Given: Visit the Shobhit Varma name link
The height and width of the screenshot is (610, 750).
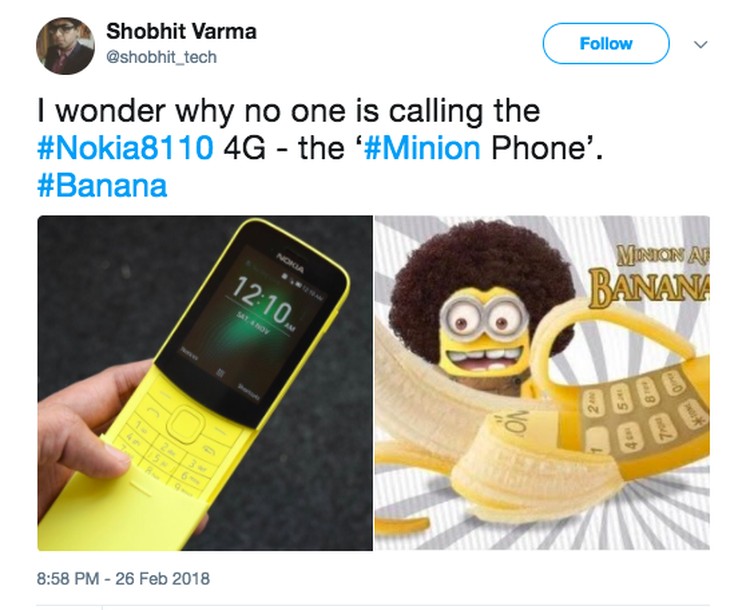Looking at the screenshot, I should 181,32.
